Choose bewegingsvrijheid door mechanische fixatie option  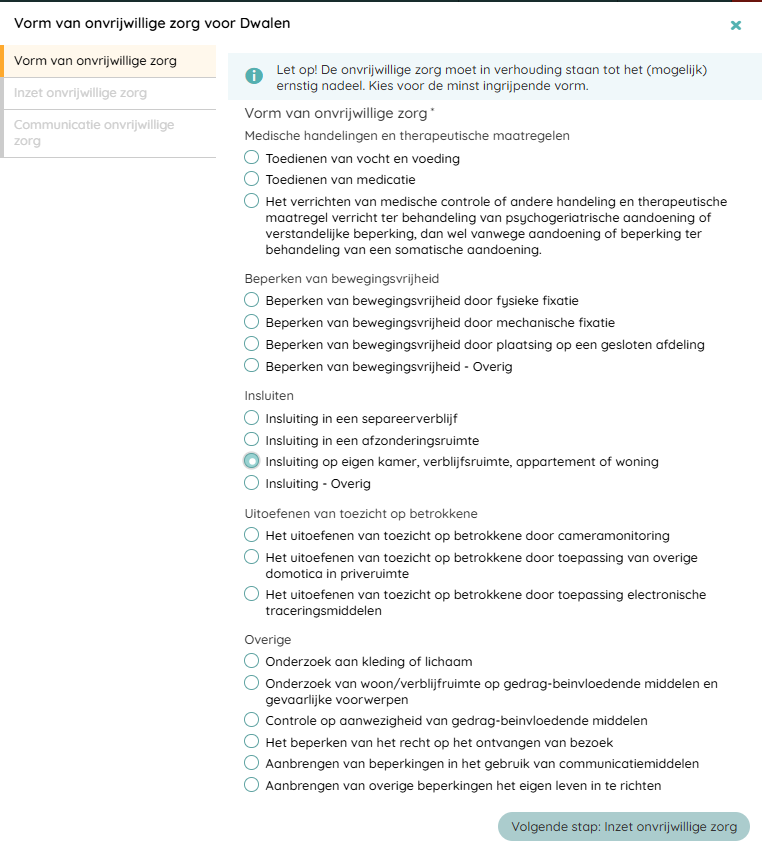[252, 322]
